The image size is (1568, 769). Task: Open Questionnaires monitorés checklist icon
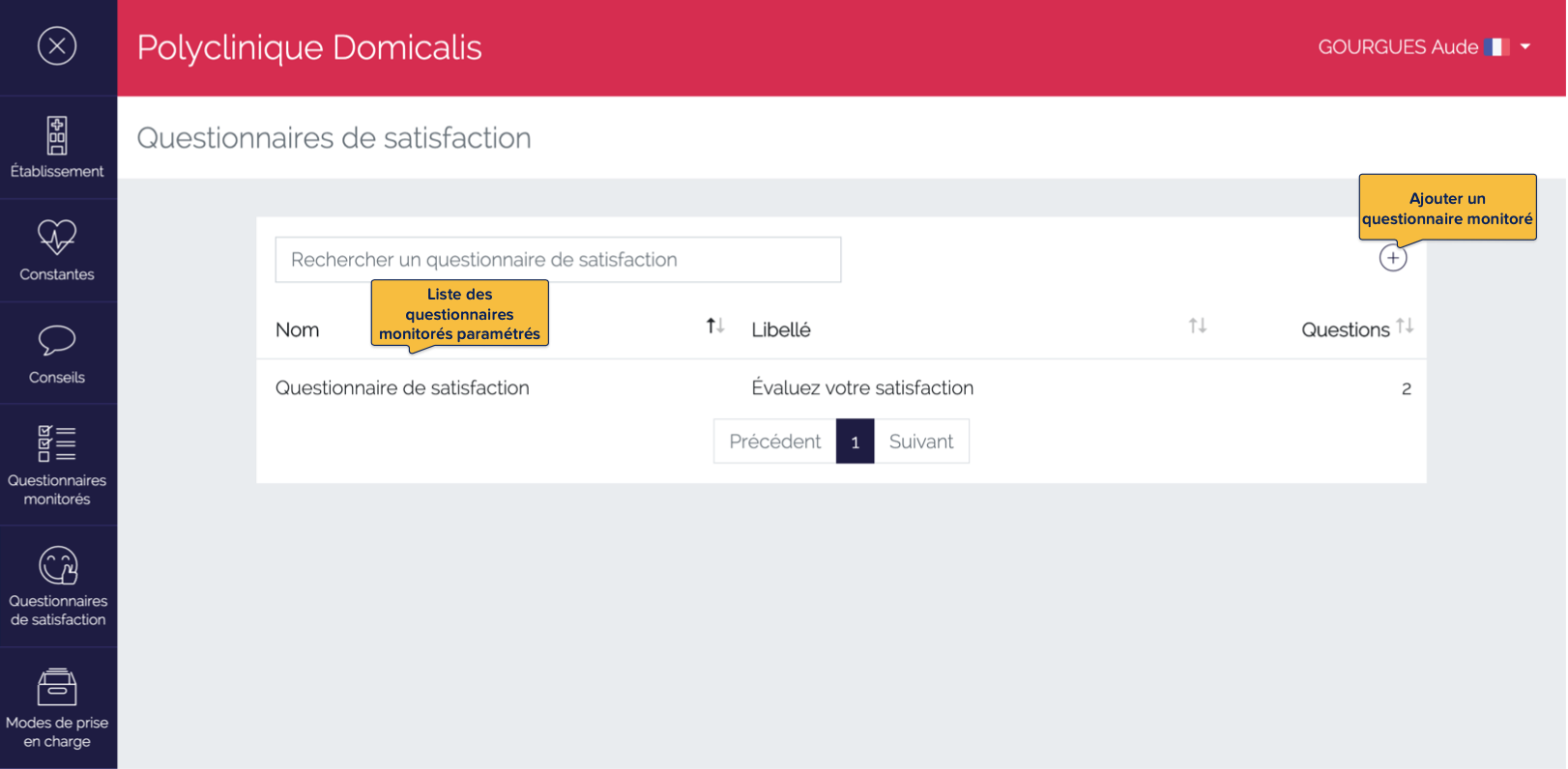pyautogui.click(x=57, y=443)
